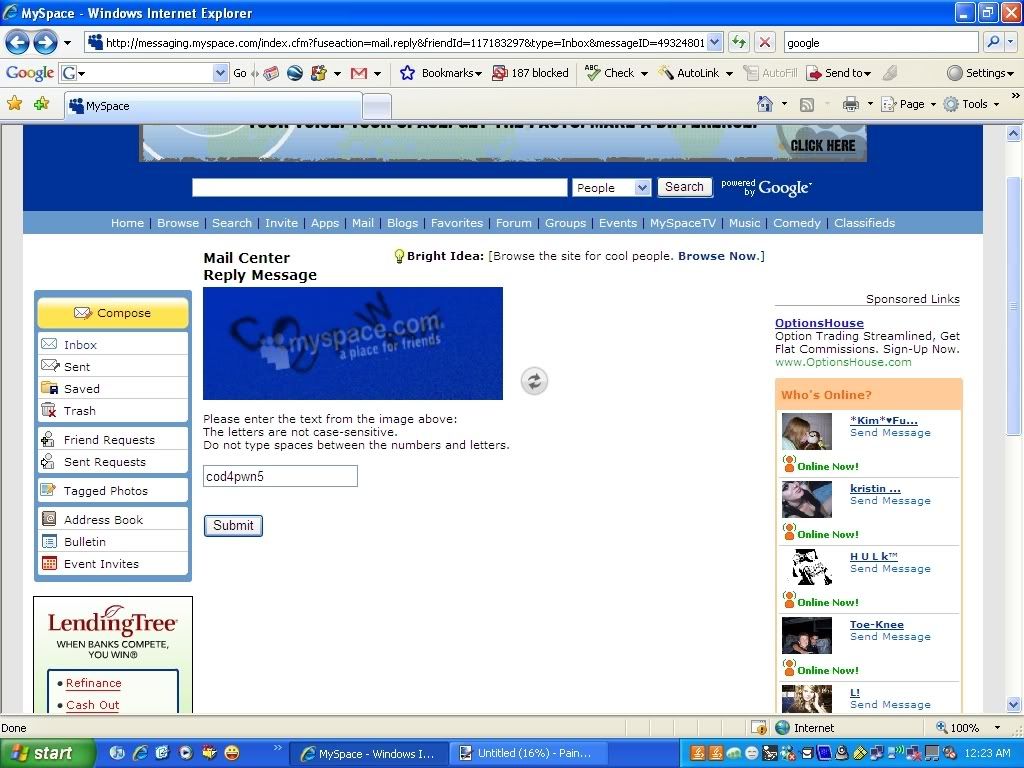Click Internet Explorer icon in quick launch
This screenshot has width=1024, height=768.
(x=140, y=753)
